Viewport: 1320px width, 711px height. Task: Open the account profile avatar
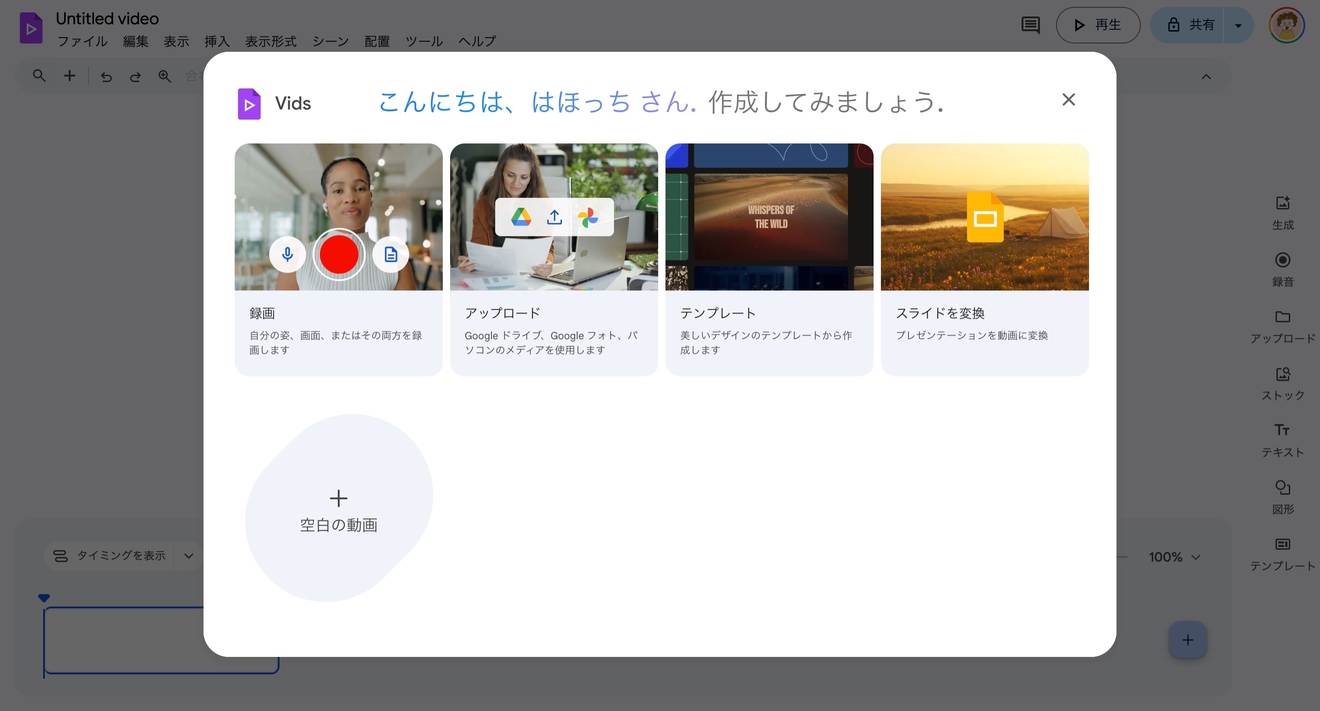(1287, 25)
